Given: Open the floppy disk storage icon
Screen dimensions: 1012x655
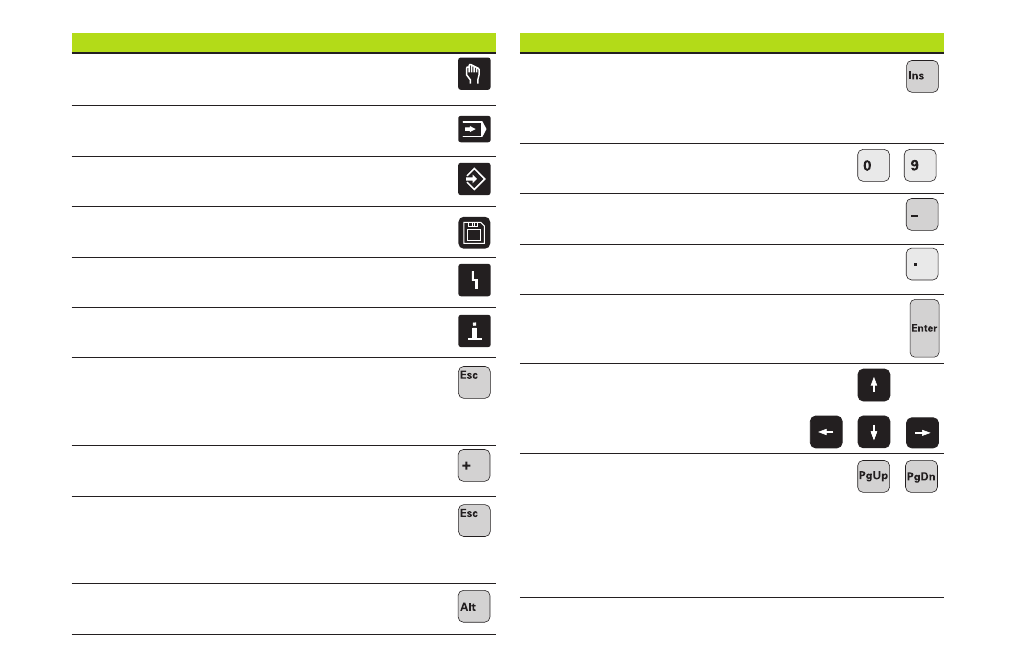Looking at the screenshot, I should 474,233.
